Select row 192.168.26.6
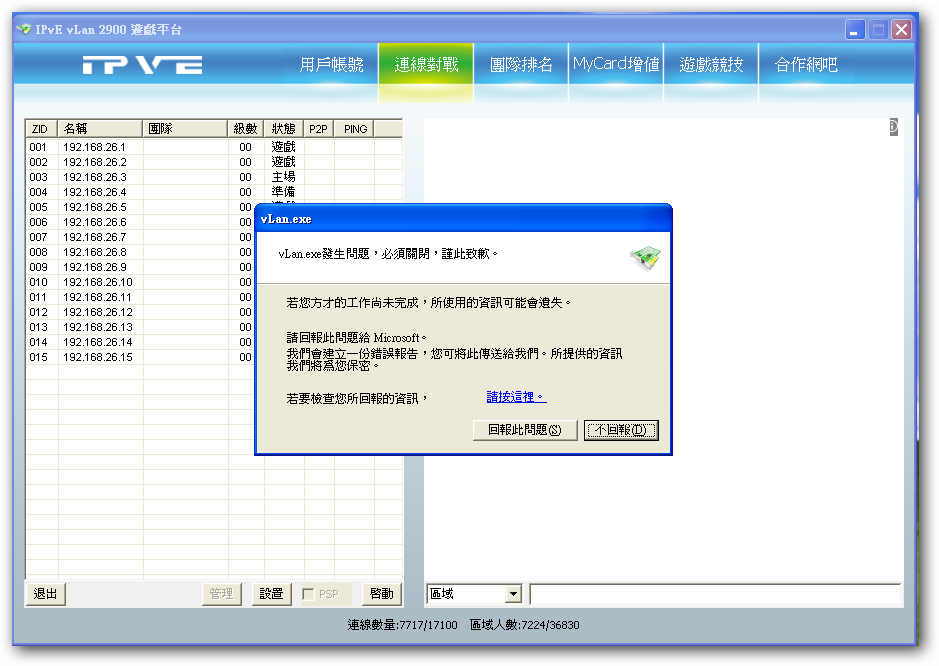 pos(140,222)
